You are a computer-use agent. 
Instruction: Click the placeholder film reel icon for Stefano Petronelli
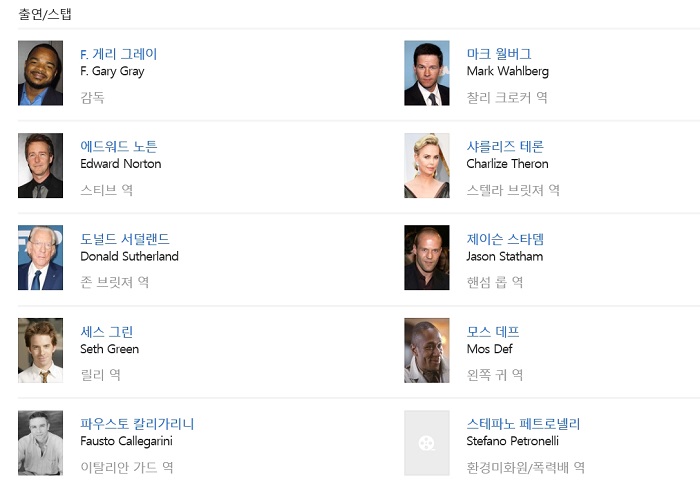426,443
